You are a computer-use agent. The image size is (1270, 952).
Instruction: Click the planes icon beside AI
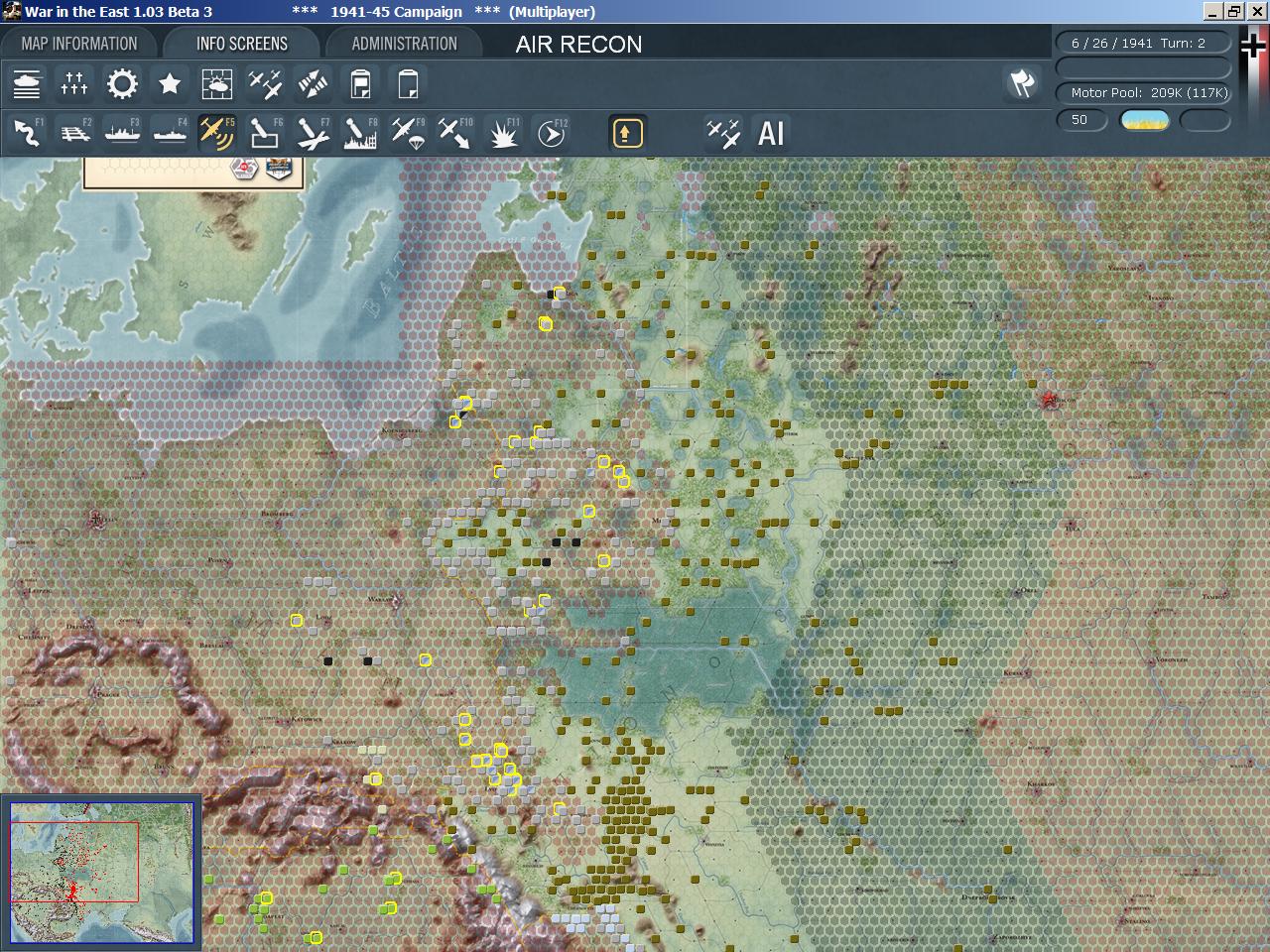pyautogui.click(x=722, y=133)
